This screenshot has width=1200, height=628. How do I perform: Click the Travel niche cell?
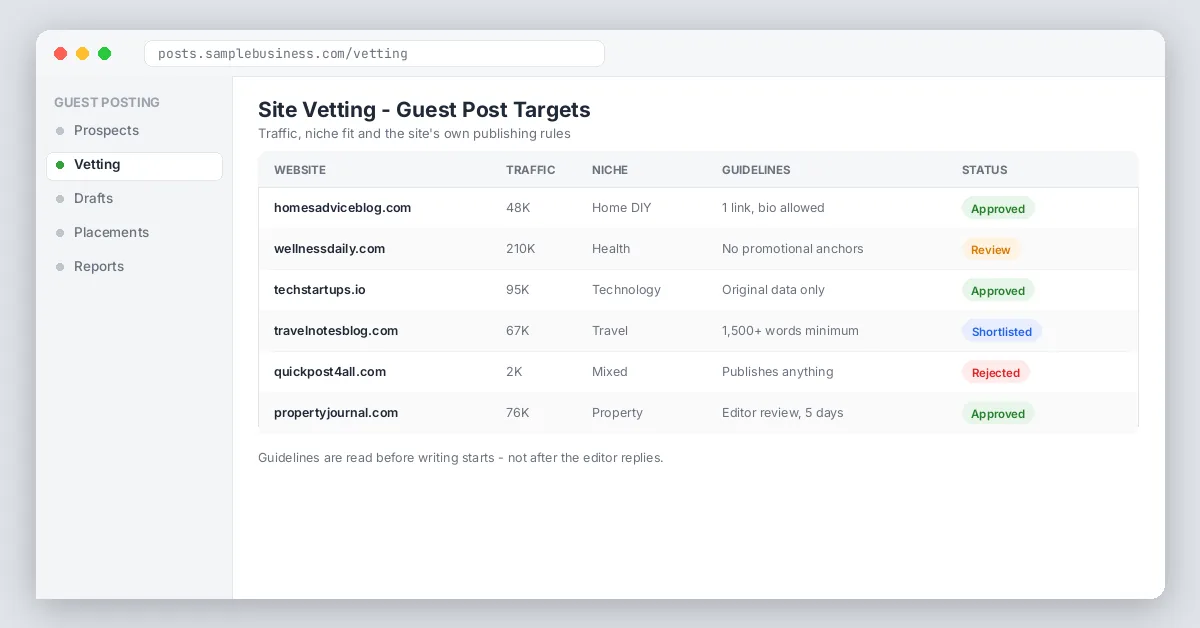(x=610, y=331)
